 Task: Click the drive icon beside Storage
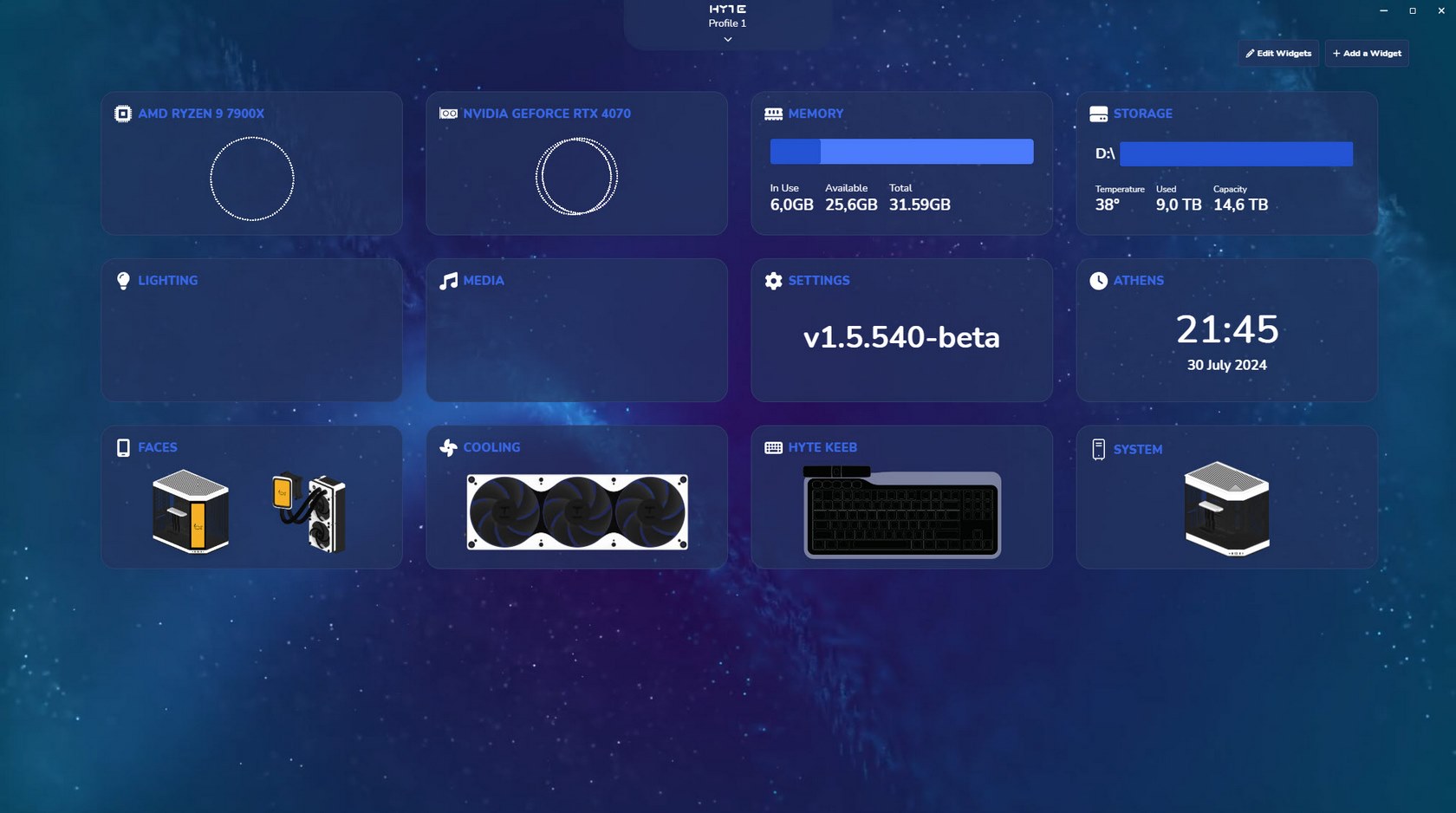click(x=1098, y=114)
